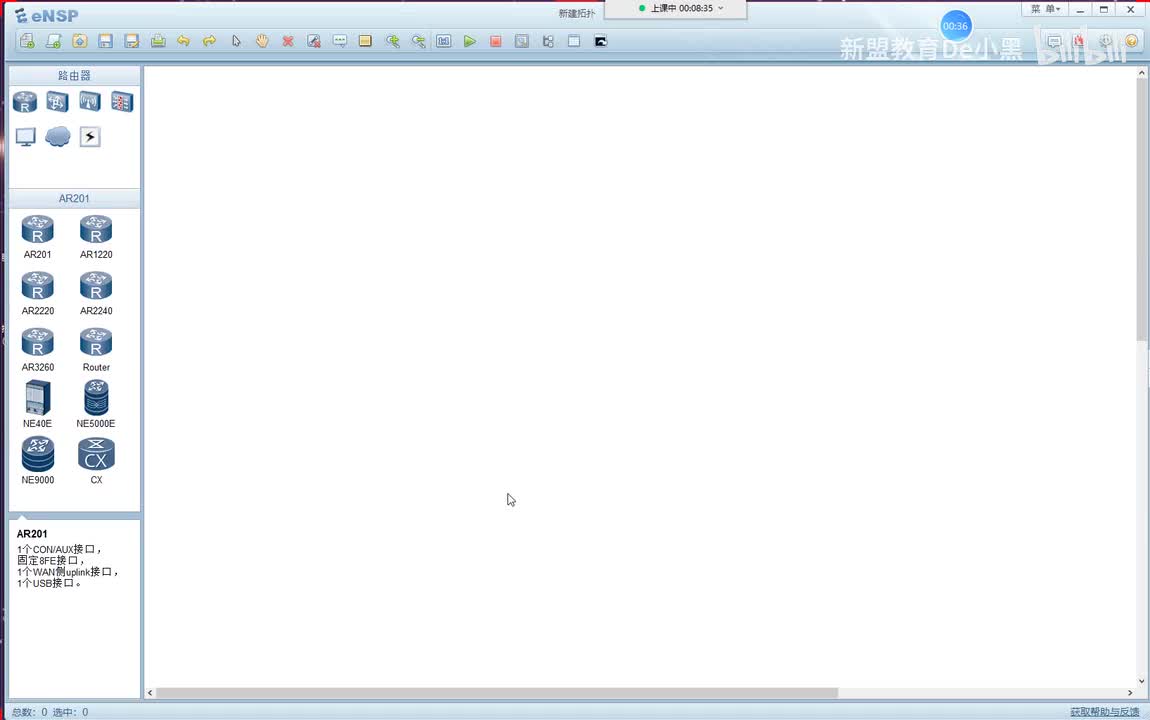Pick the generic Router device
The image size is (1150, 720).
click(96, 350)
